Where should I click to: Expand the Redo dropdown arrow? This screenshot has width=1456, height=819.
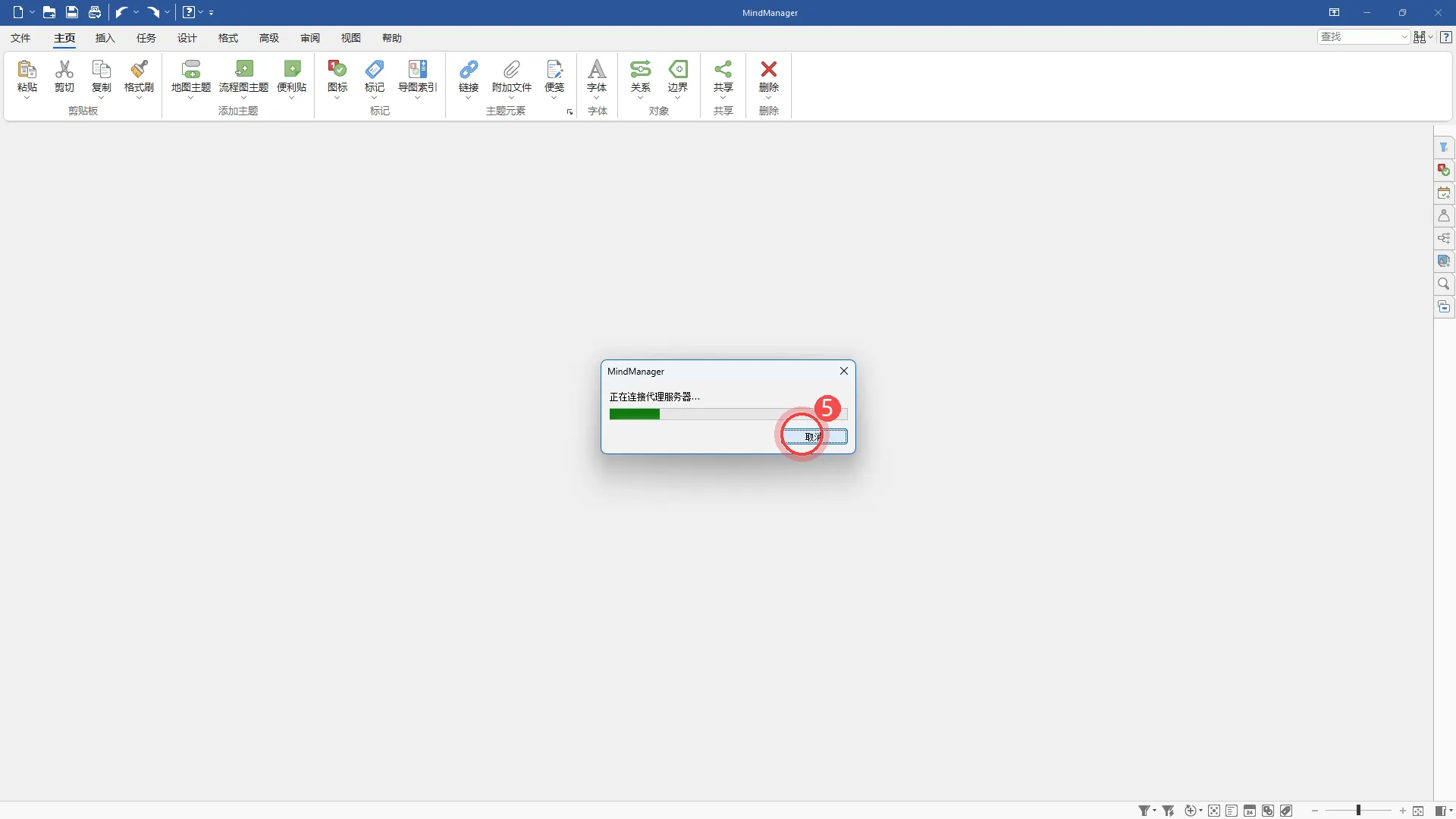coord(168,12)
